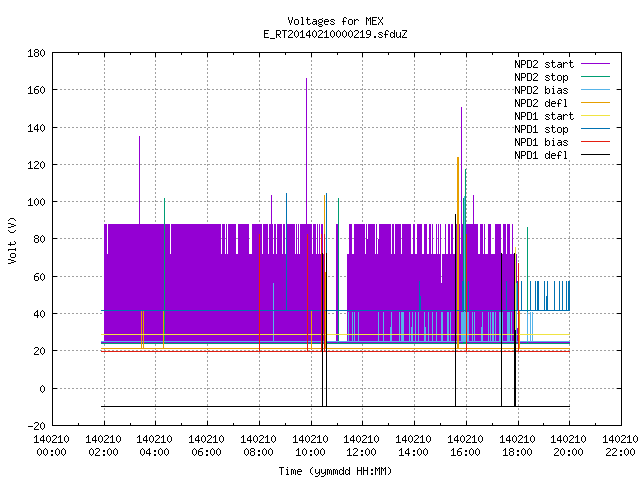
Task: Click the orange spike reaching 124 V near 15:40
Action: point(458,253)
